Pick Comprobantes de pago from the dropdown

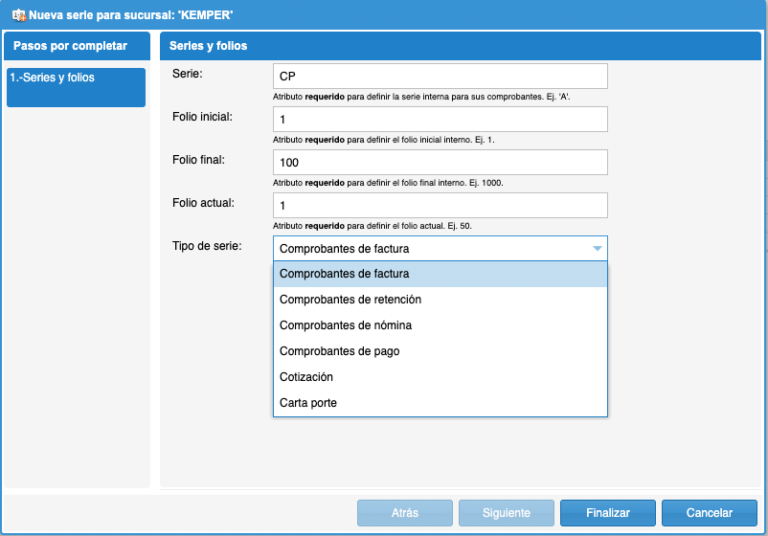pos(440,352)
